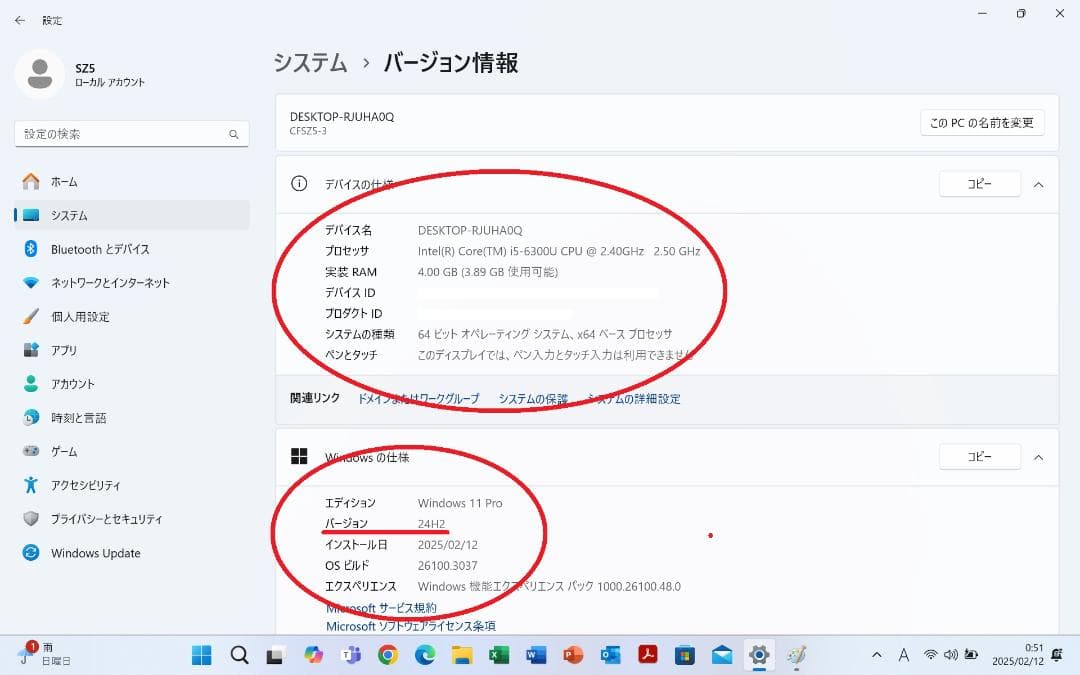Open the Copilot app from the taskbar
Viewport: 1080px width, 675px height.
pyautogui.click(x=315, y=655)
